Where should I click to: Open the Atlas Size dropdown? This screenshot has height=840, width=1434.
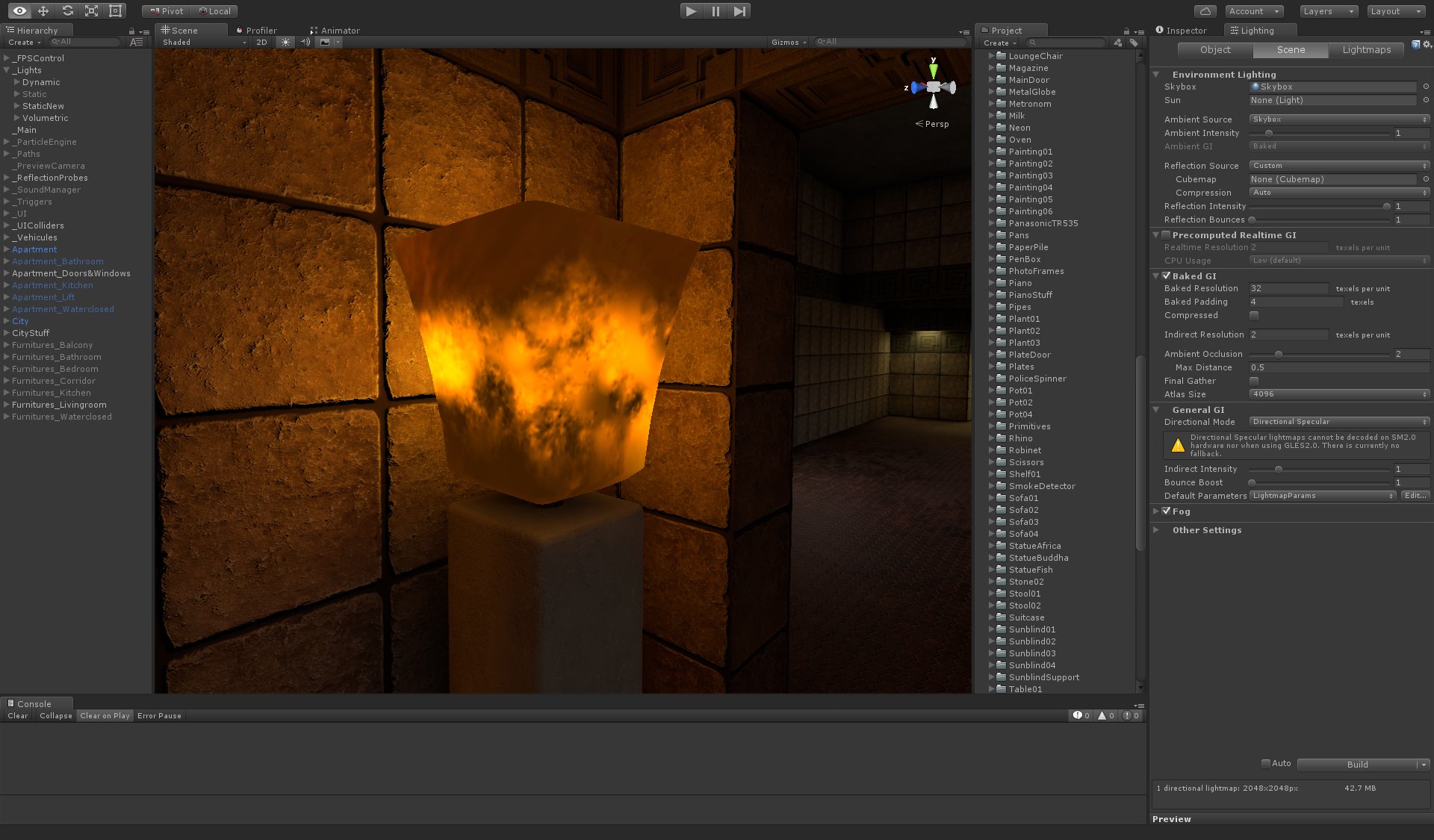1339,394
